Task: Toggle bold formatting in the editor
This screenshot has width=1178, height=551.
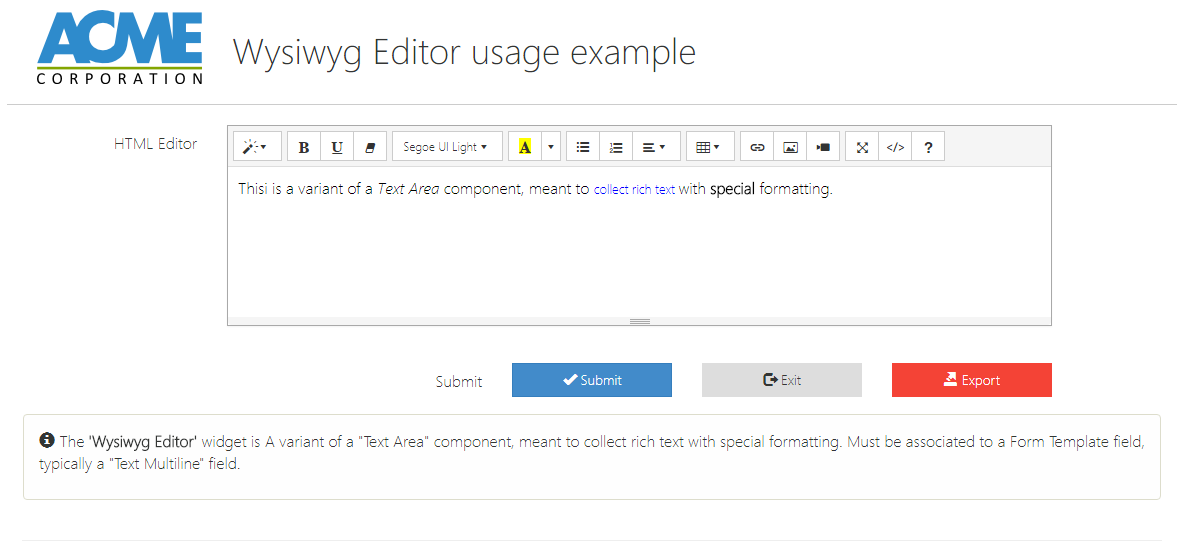Action: (x=304, y=147)
